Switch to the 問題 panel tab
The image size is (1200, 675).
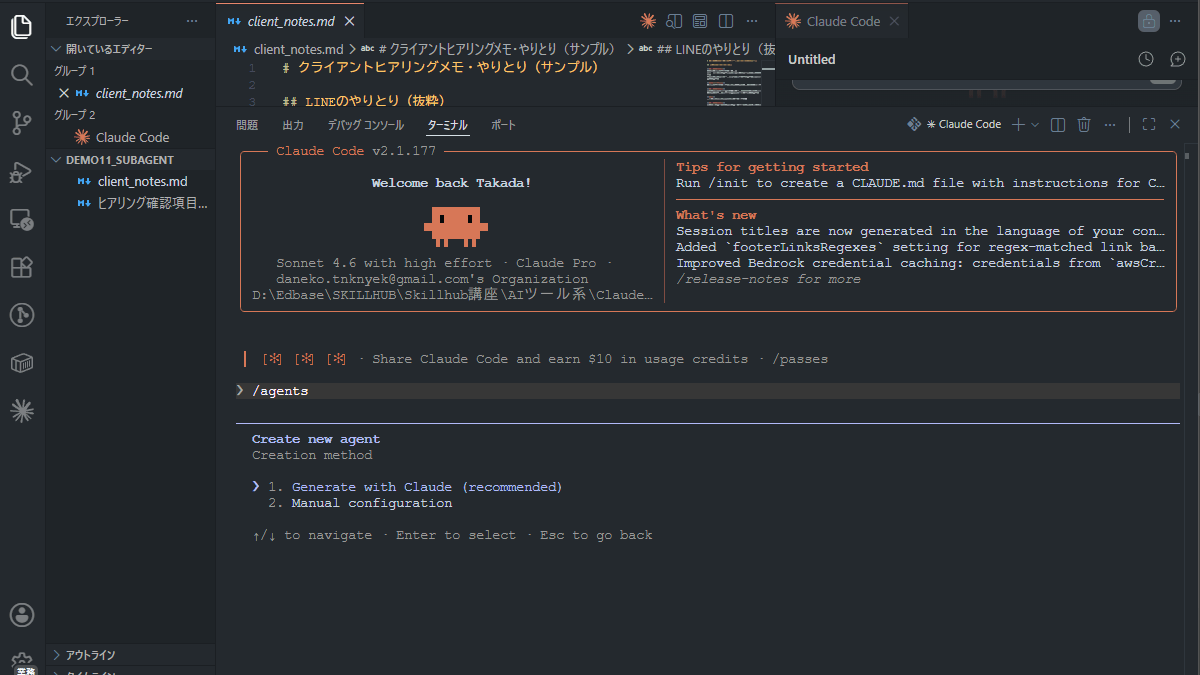pos(247,125)
